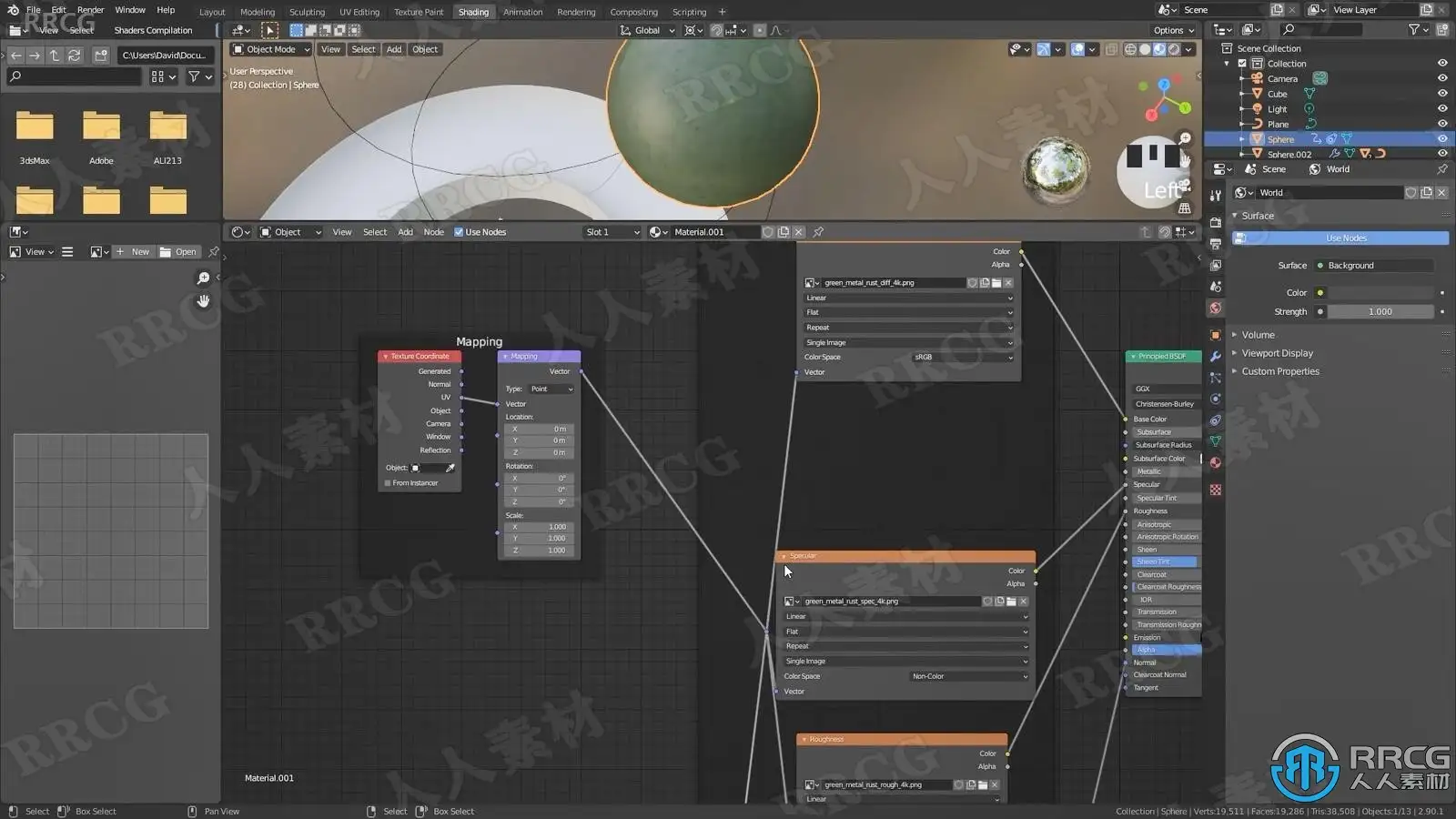Open Mapping node Type Point dropdown
The height and width of the screenshot is (819, 1456).
[551, 389]
